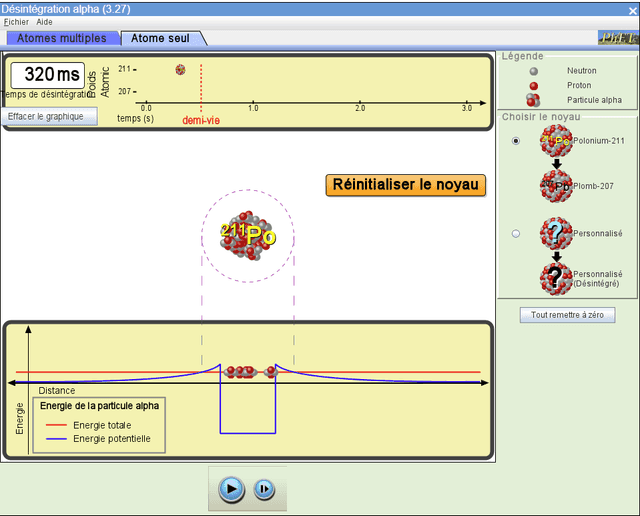Click the step forward button
This screenshot has width=640, height=516.
pyautogui.click(x=264, y=489)
